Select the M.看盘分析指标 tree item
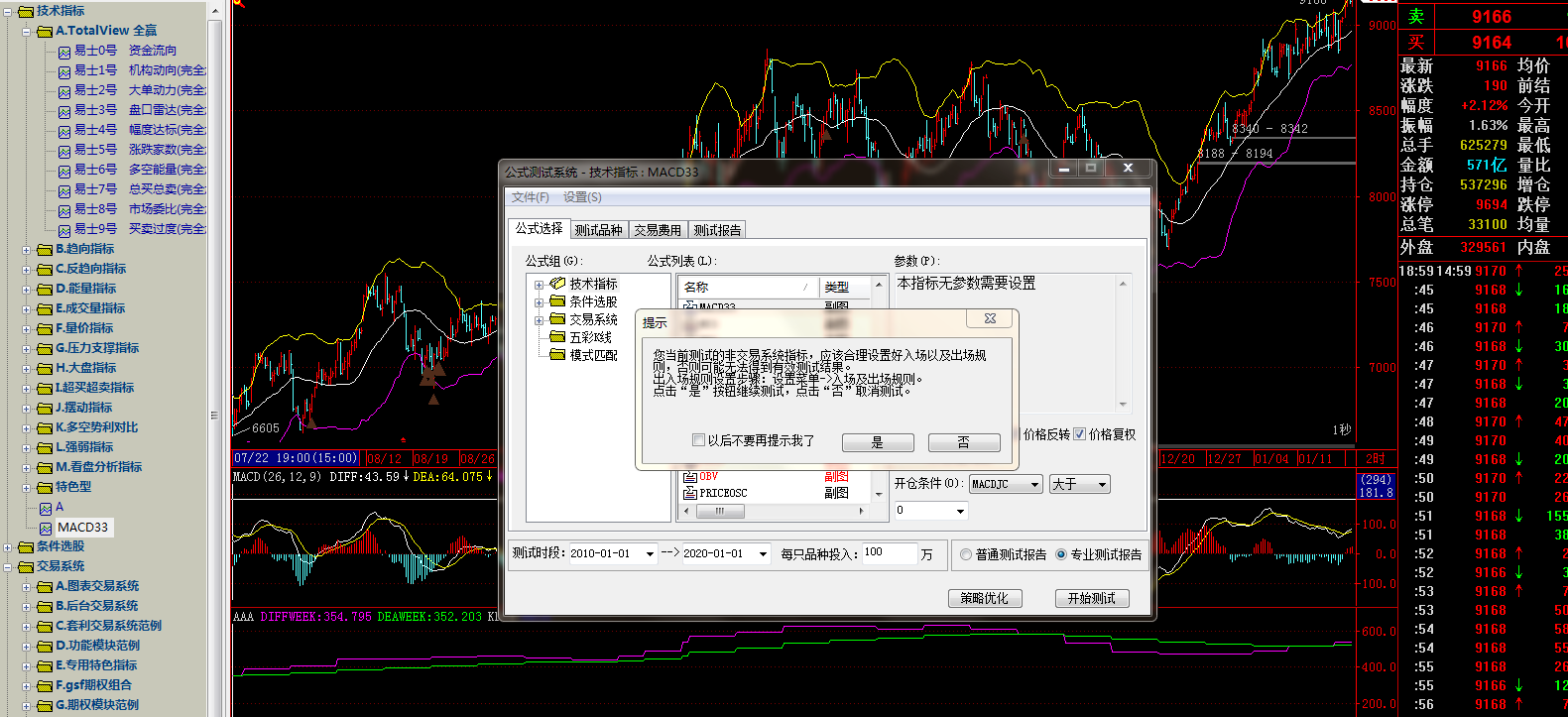 pyautogui.click(x=99, y=467)
